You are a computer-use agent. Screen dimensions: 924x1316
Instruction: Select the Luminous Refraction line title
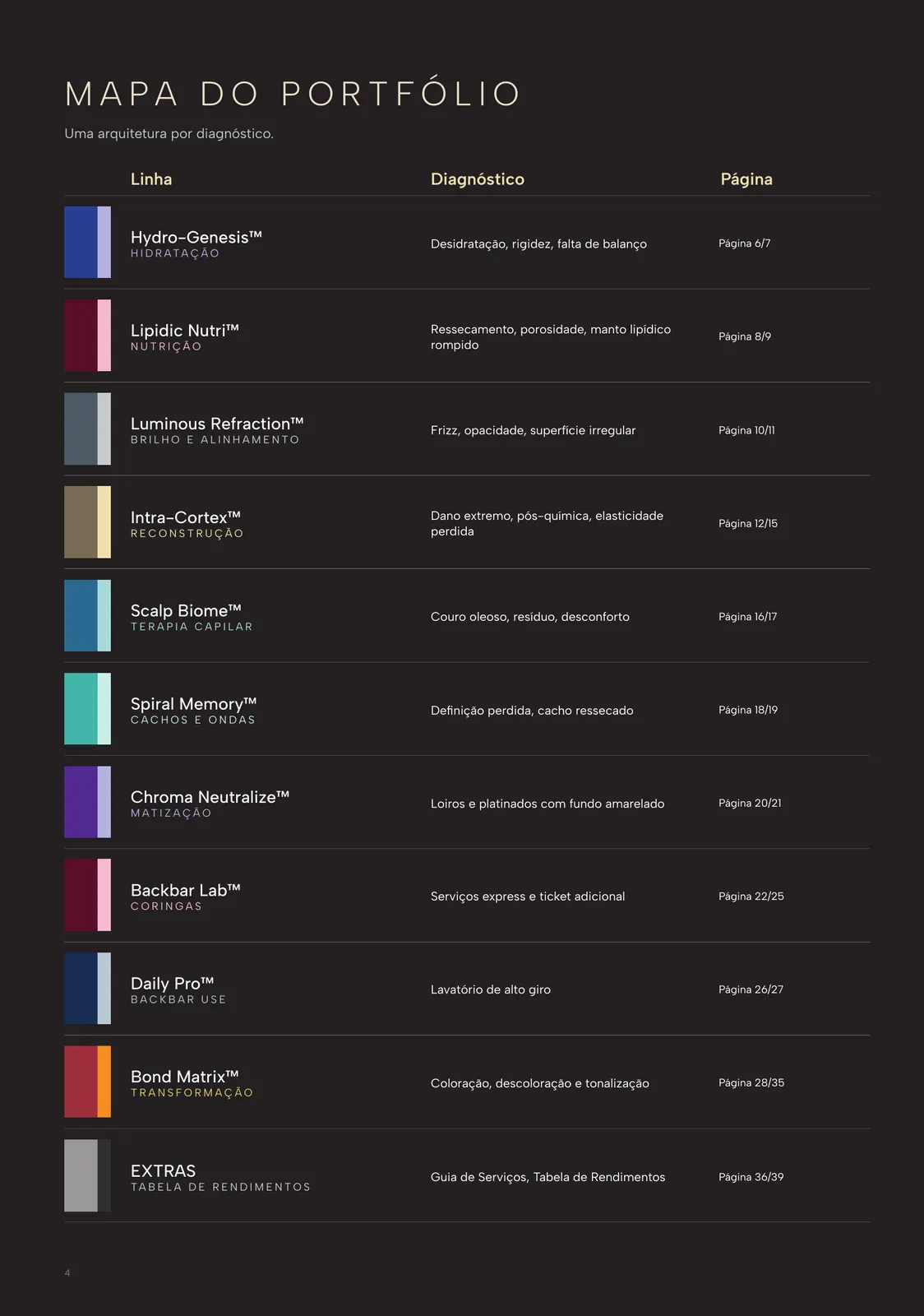(217, 424)
